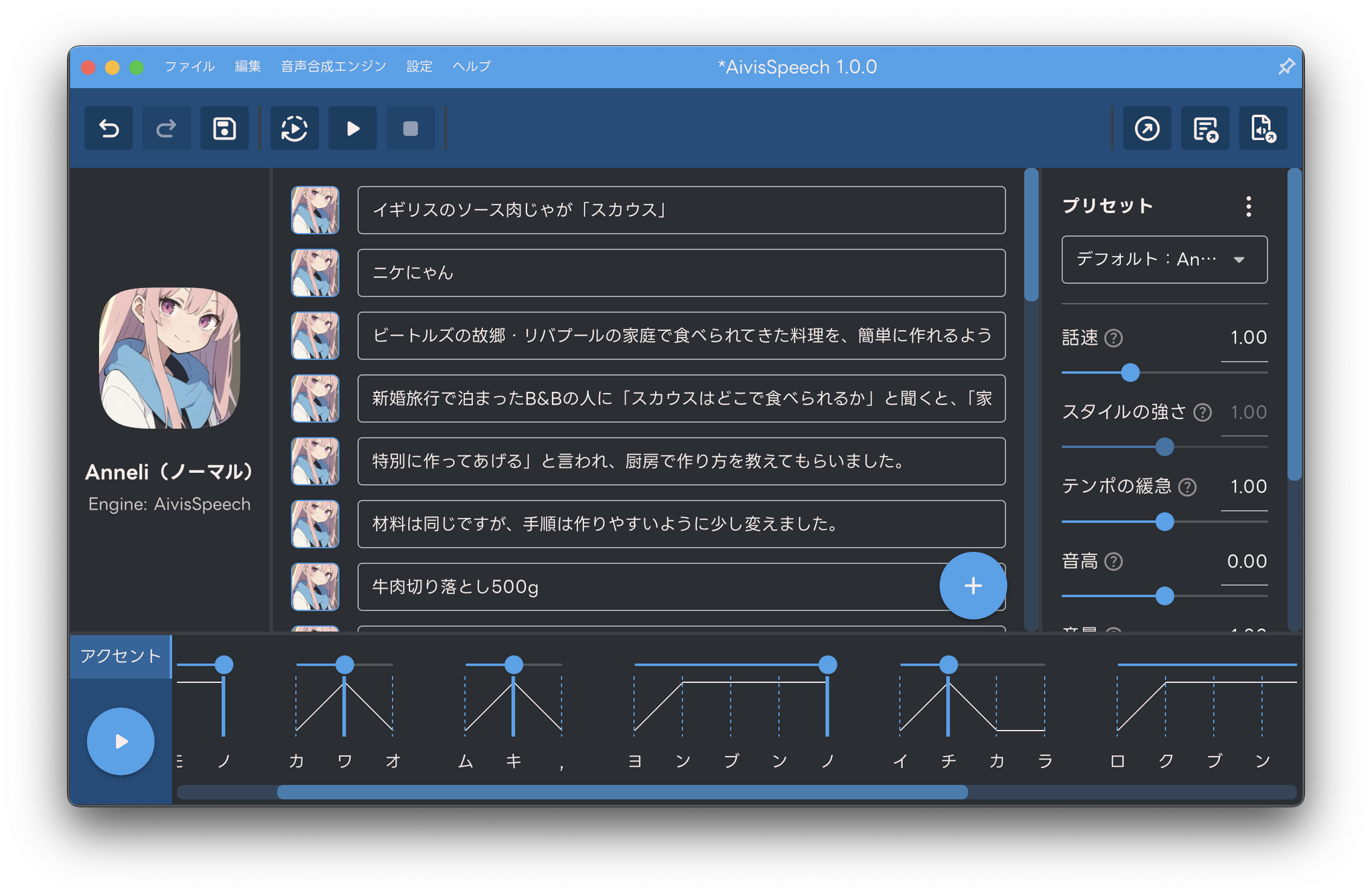Open the preset three-dot options menu

1249,206
